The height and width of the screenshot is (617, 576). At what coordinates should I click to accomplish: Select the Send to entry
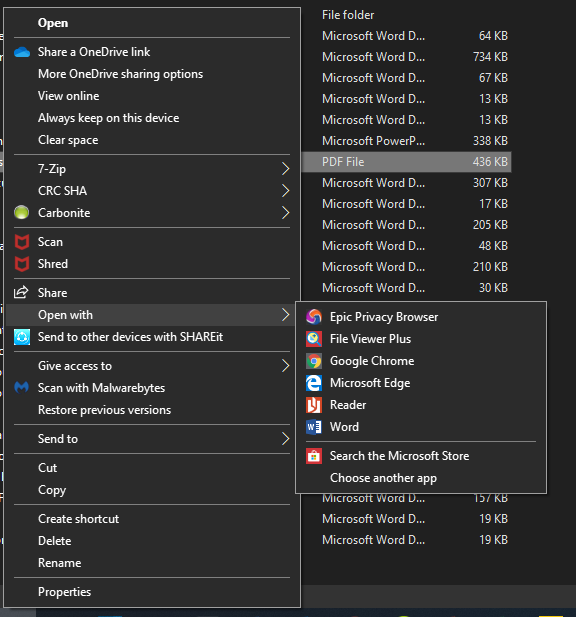coord(152,439)
